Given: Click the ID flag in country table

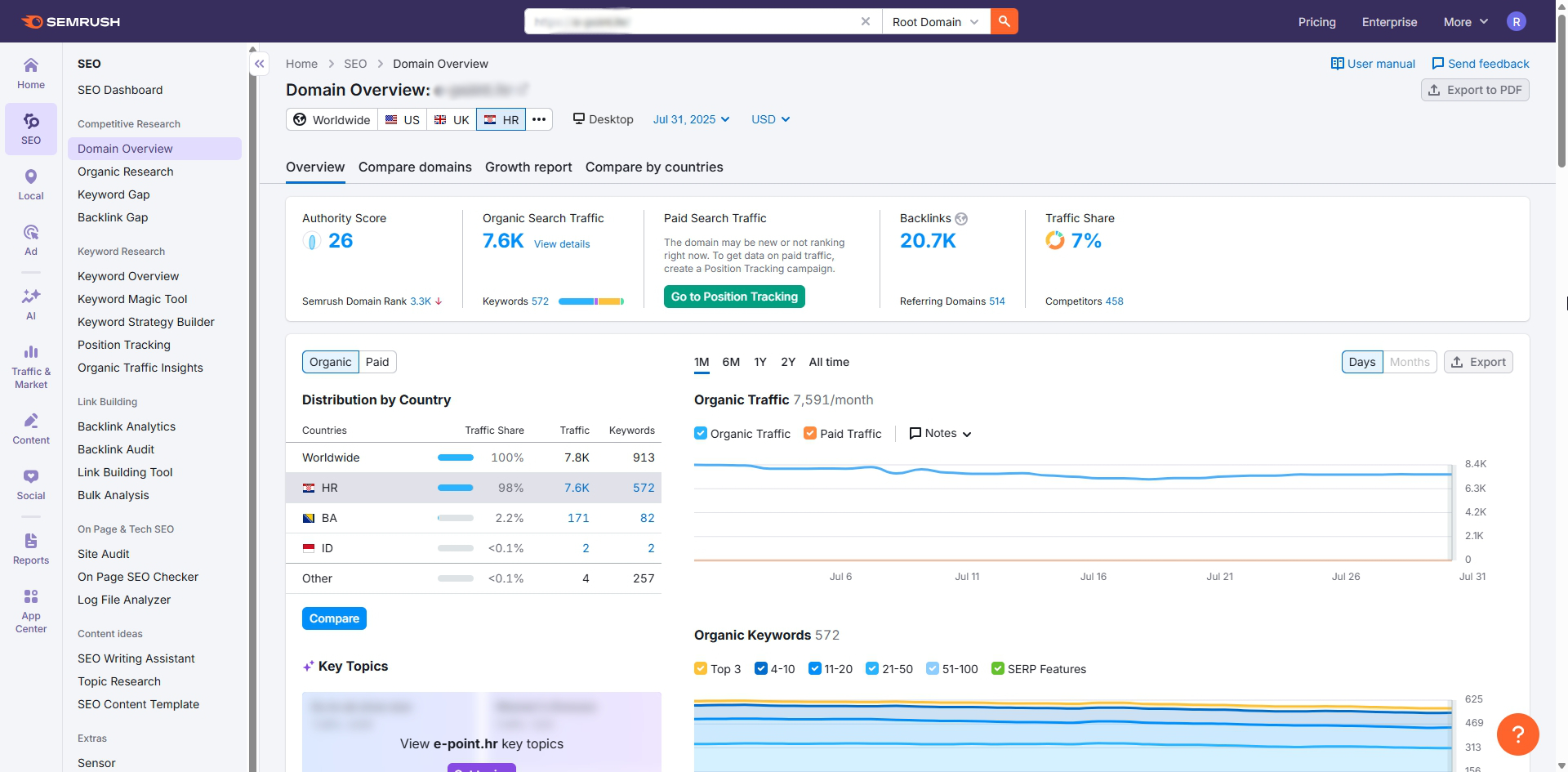Looking at the screenshot, I should click(309, 548).
